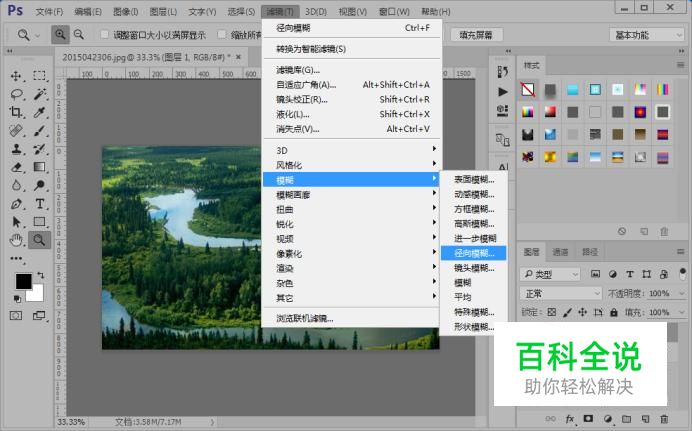This screenshot has height=431, width=692.
Task: Toggle pixel layer filter in Layers panel
Action: [595, 274]
